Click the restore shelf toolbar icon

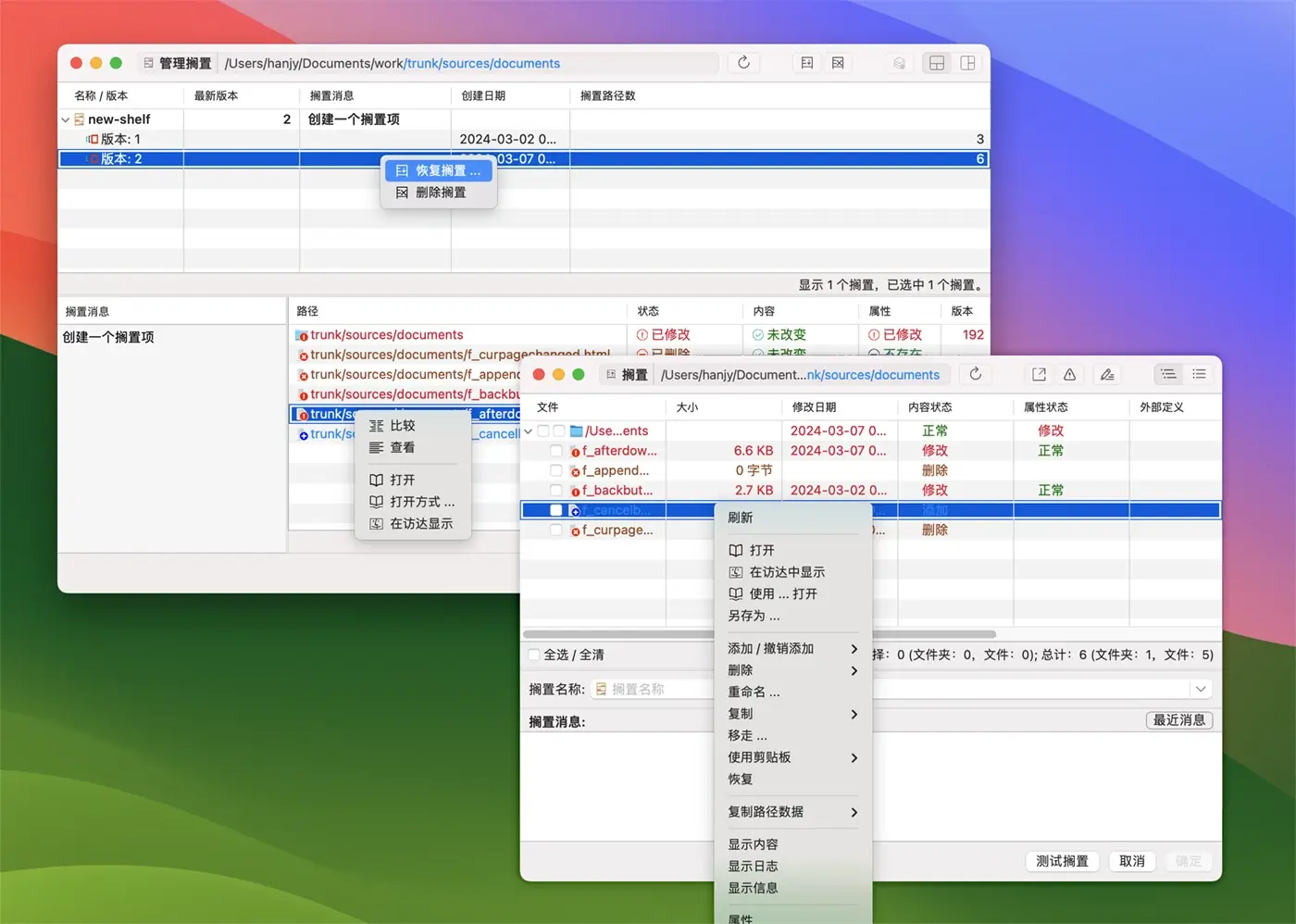tap(806, 62)
